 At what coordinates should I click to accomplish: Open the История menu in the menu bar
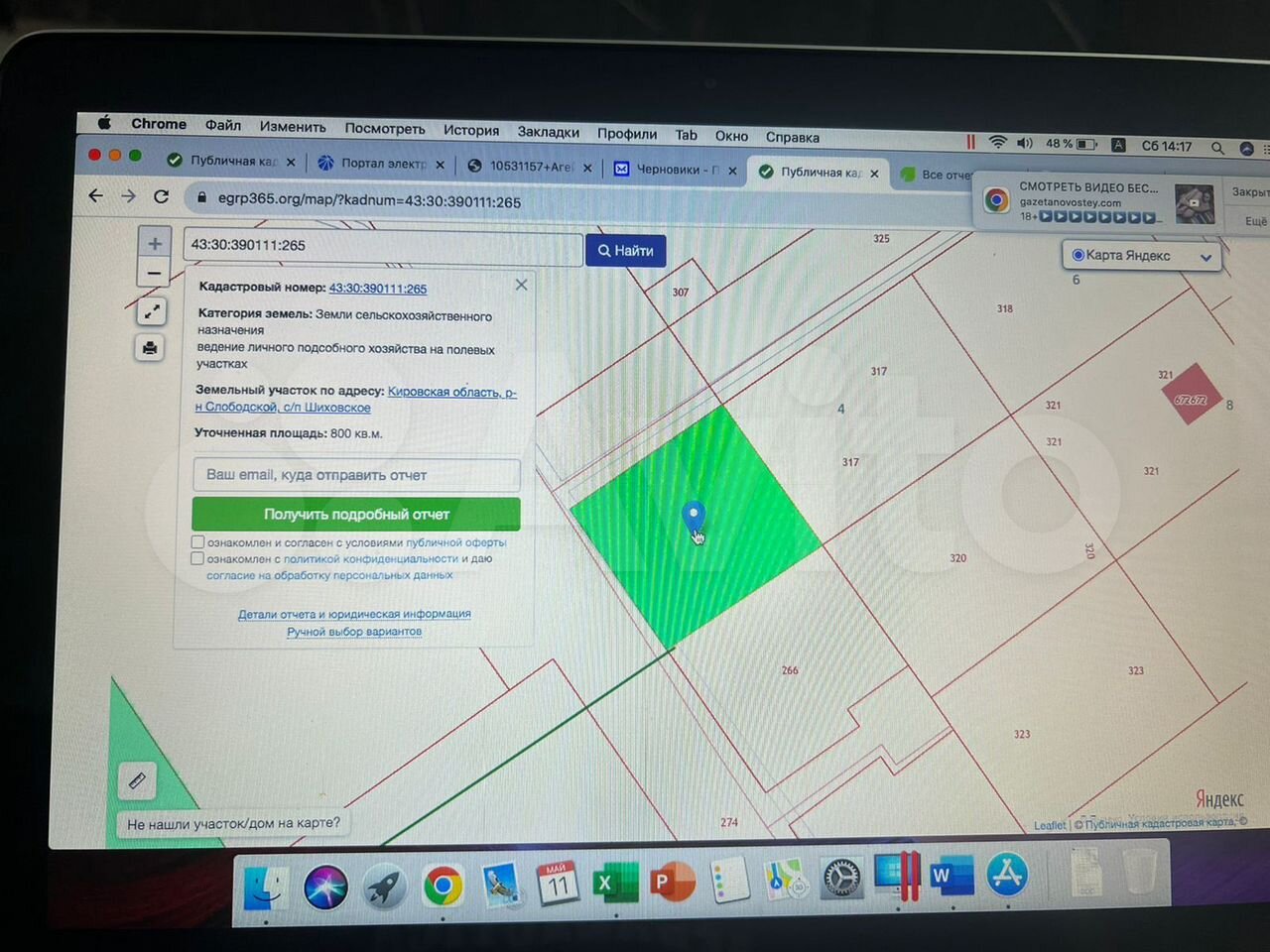470,130
